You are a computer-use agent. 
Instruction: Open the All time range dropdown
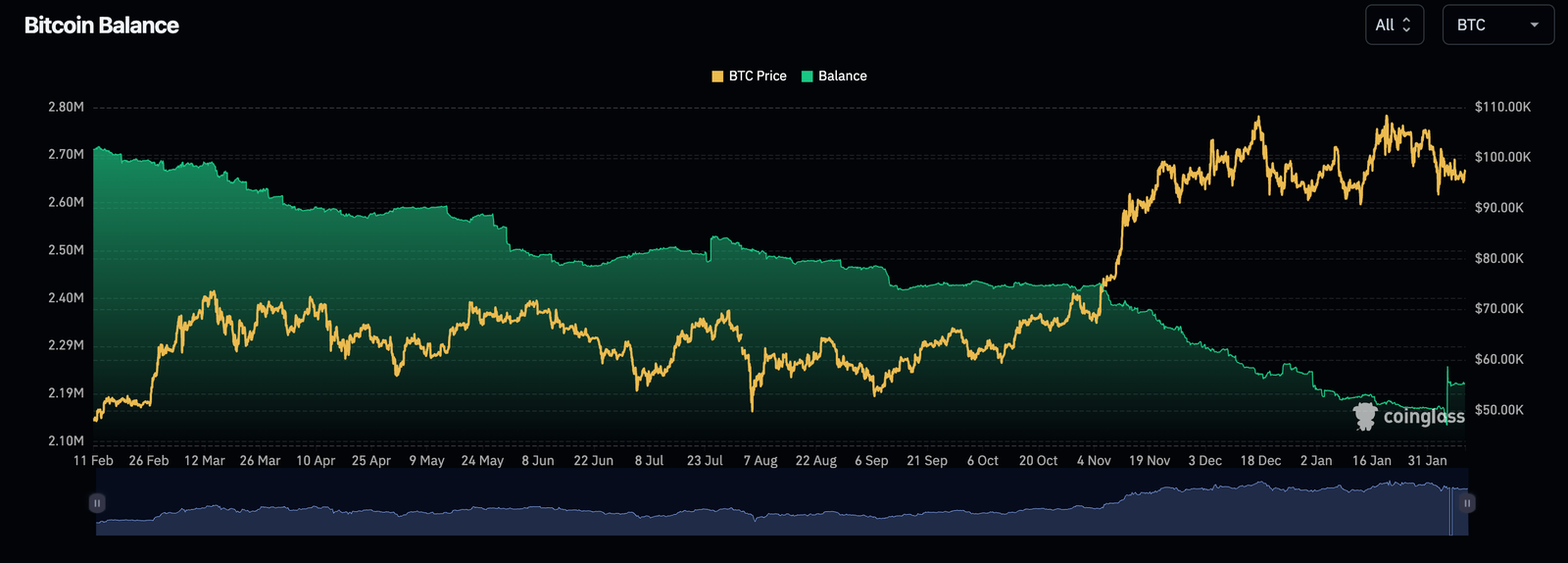click(1394, 26)
